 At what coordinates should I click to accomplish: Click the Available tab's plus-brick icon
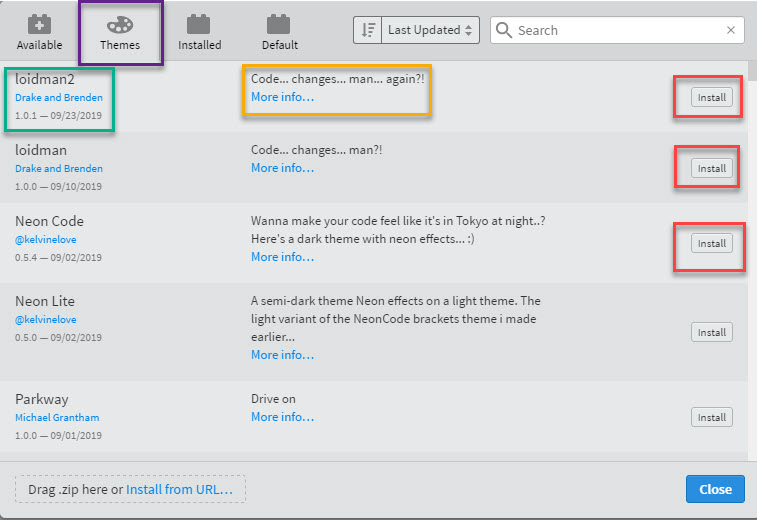40,24
